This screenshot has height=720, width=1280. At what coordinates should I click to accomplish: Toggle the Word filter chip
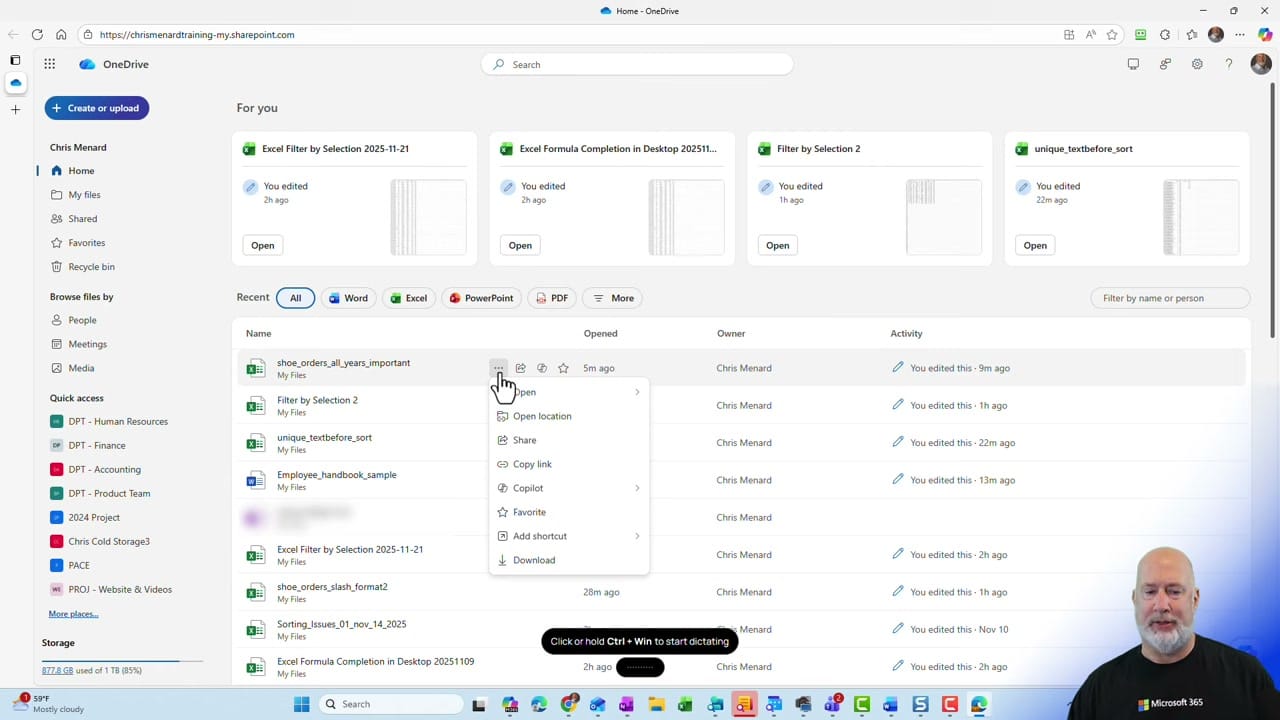pos(348,298)
